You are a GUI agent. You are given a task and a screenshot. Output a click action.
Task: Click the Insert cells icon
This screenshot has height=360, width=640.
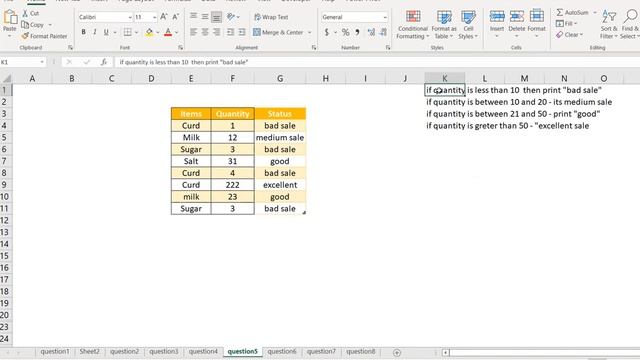[497, 16]
